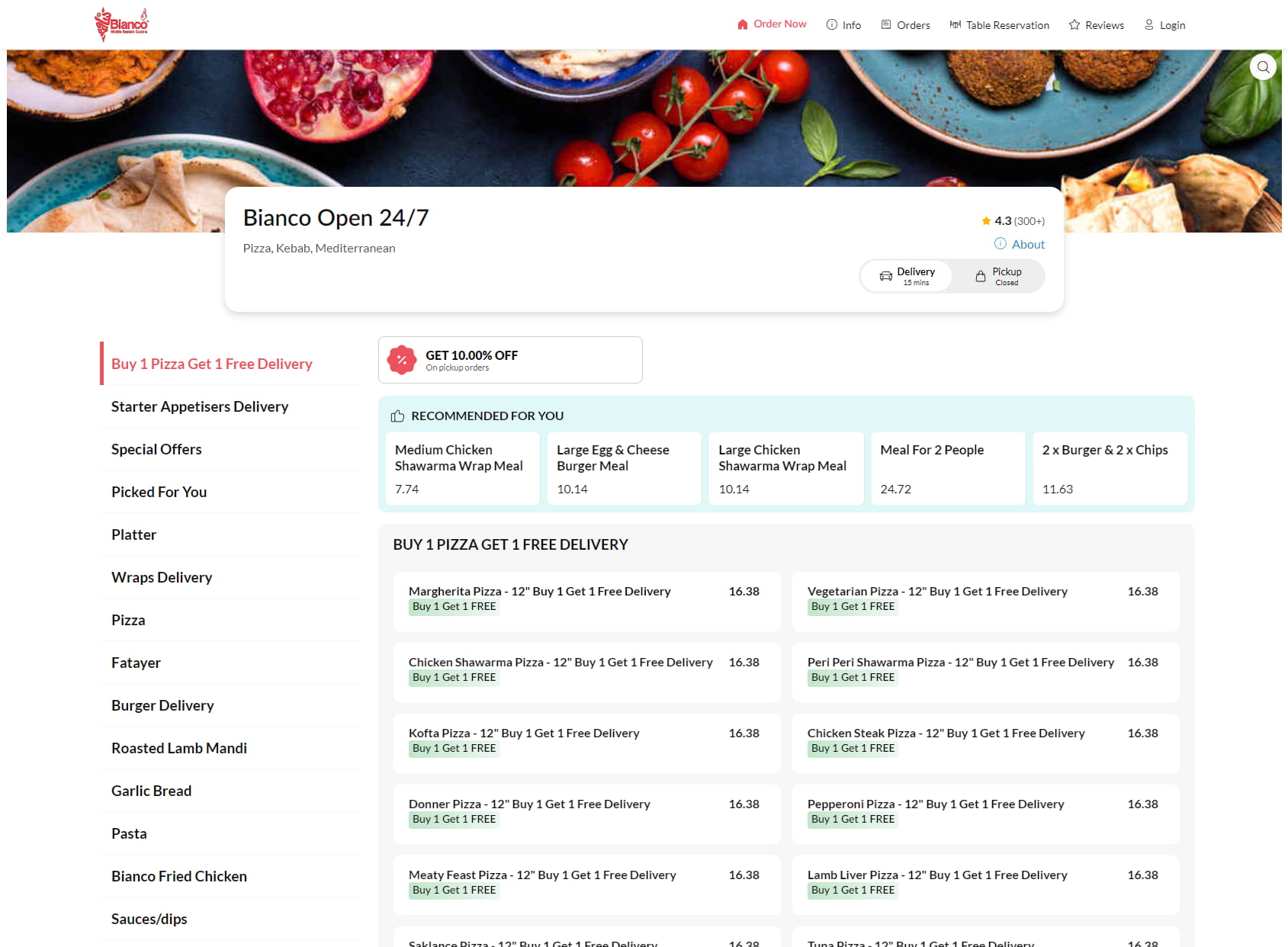
Task: Select Pasta category
Action: tap(230, 833)
